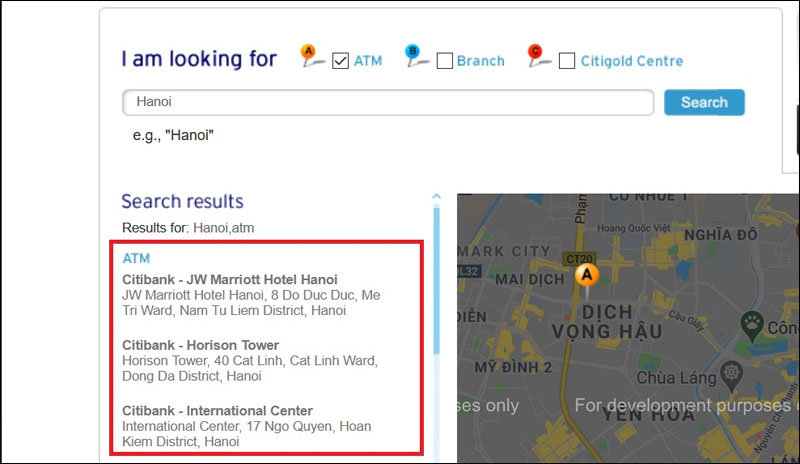Screen dimensions: 800x464
Task: Click the green paw park marker on map
Action: 751,322
